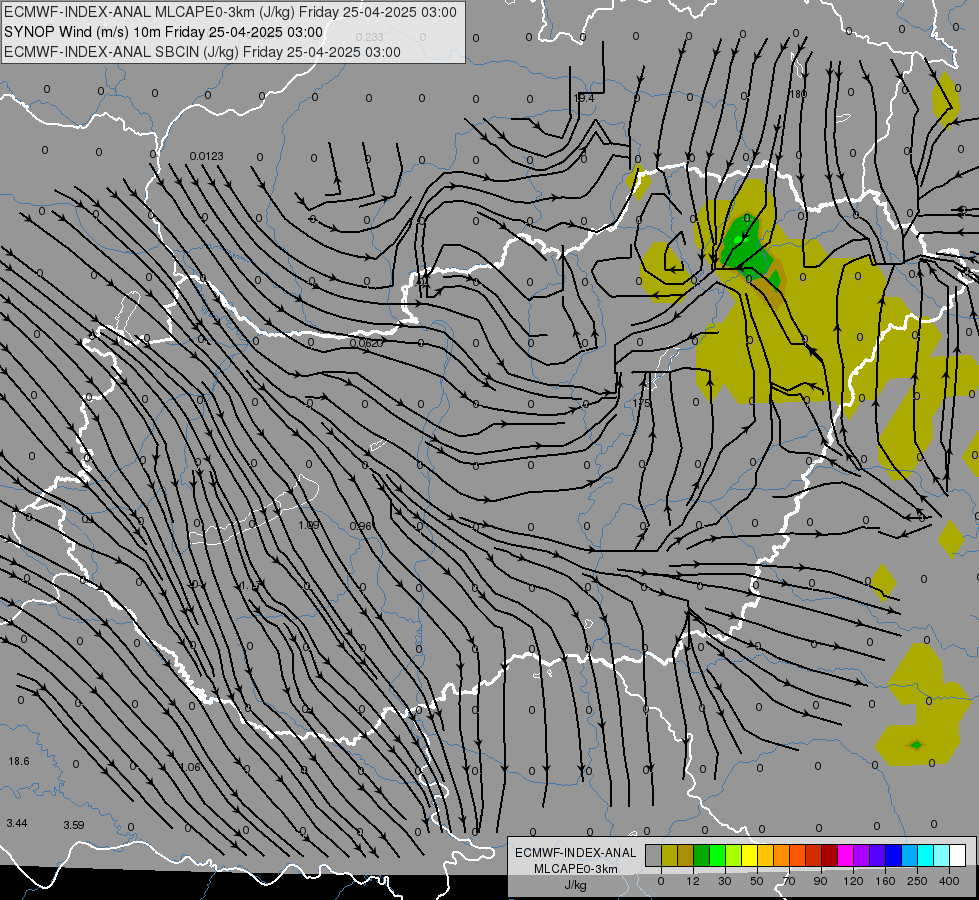Click the legend tick label 90

(x=820, y=881)
